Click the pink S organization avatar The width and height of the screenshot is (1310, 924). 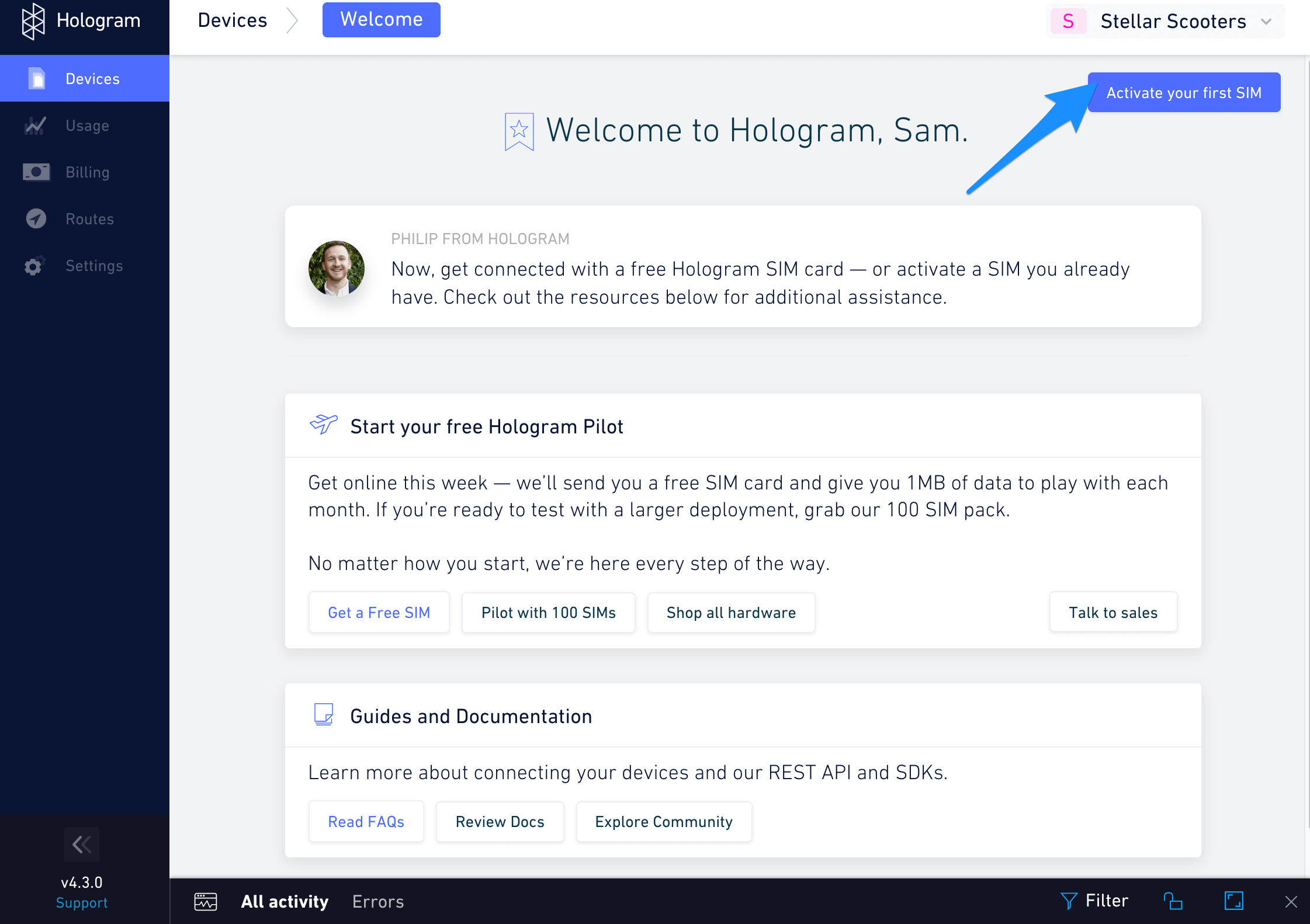1068,21
